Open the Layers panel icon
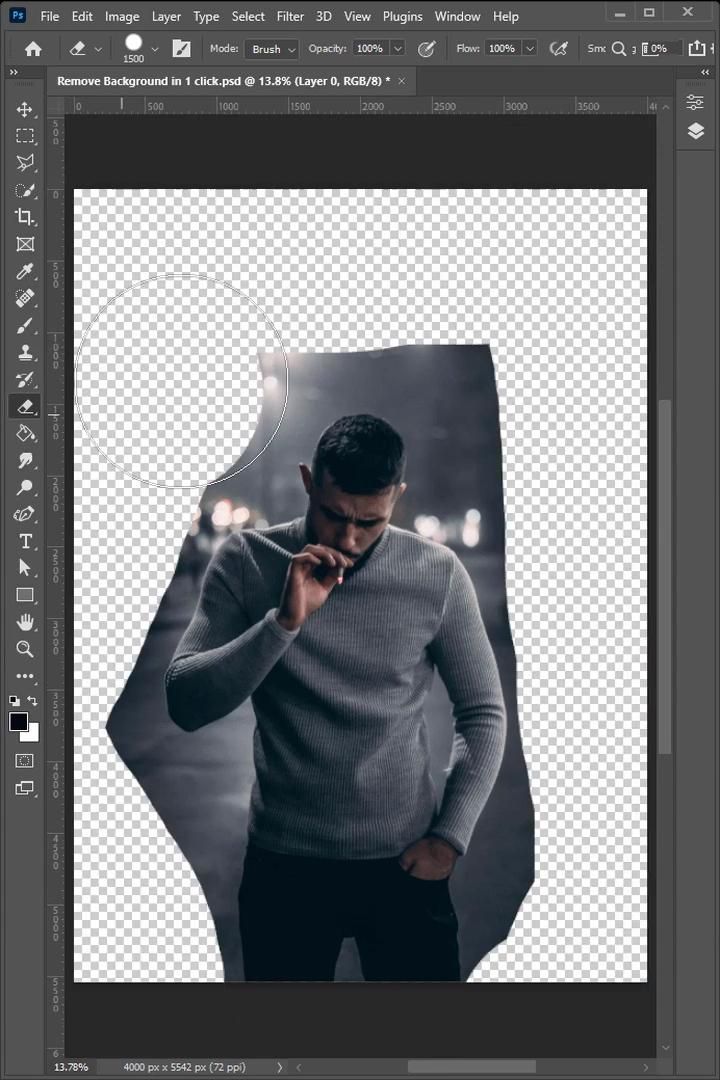720x1080 pixels. tap(695, 131)
